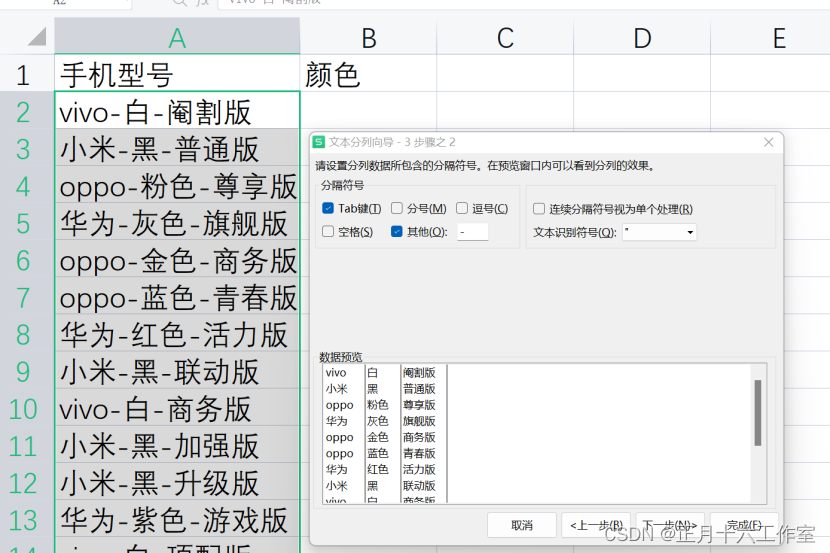Screen dimensions: 830x553
Task: Click 蓝色 in the data preview
Action: click(377, 454)
